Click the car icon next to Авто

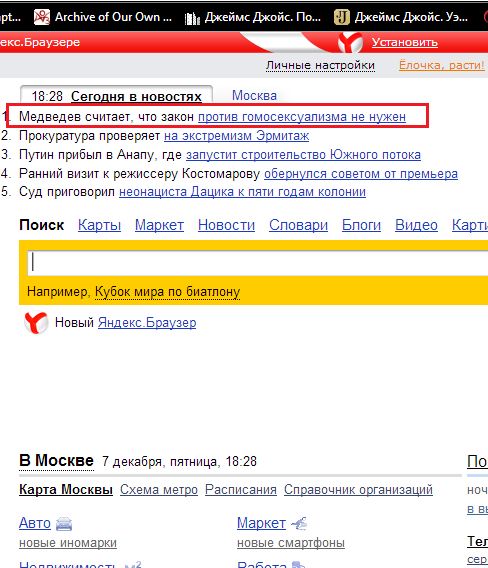click(64, 524)
